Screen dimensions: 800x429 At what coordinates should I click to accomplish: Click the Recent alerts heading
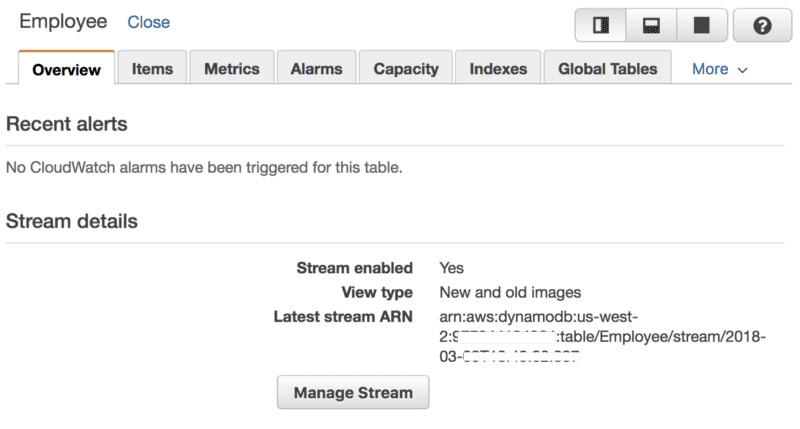click(67, 124)
